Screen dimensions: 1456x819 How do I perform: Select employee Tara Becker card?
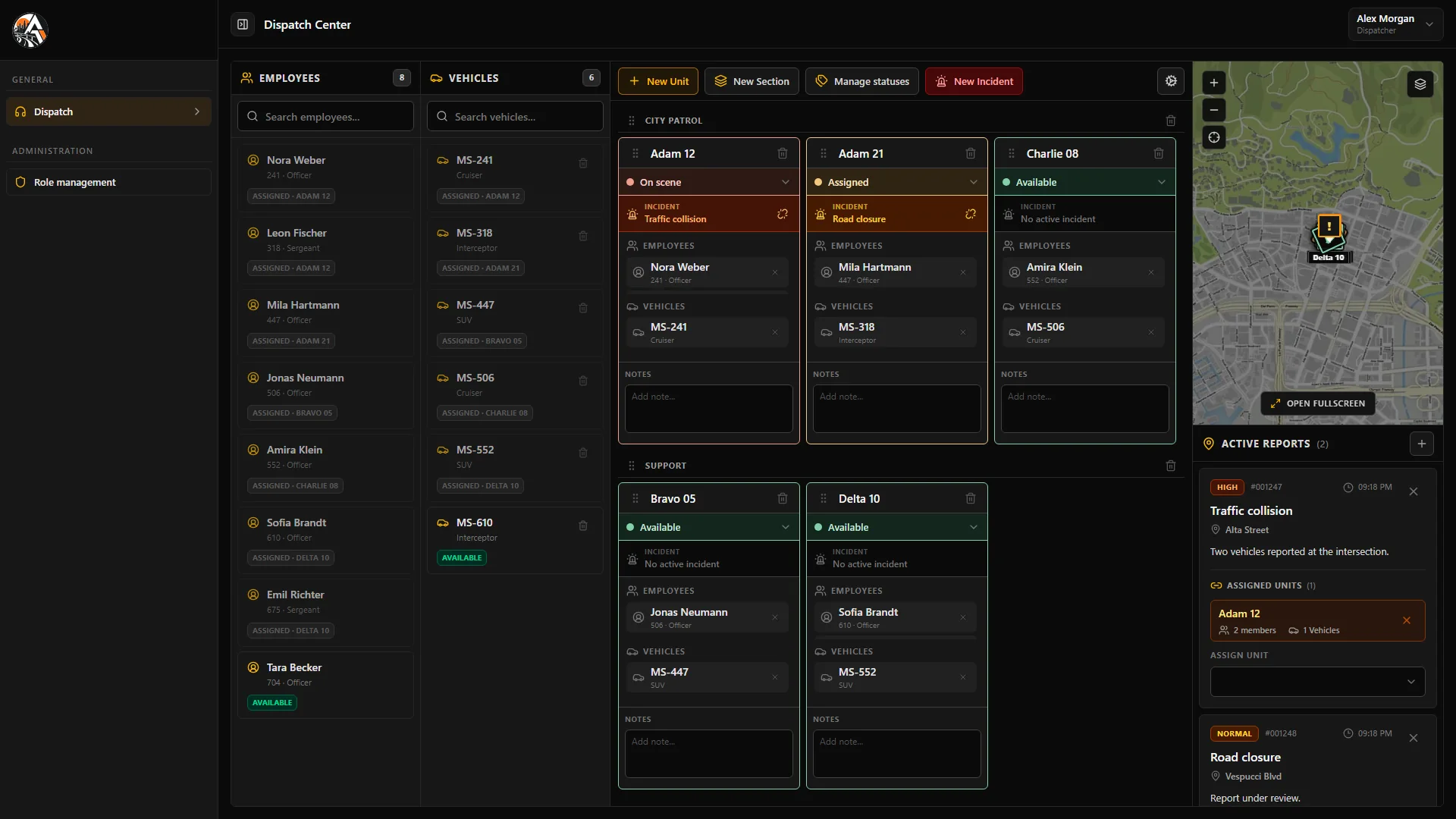(326, 685)
